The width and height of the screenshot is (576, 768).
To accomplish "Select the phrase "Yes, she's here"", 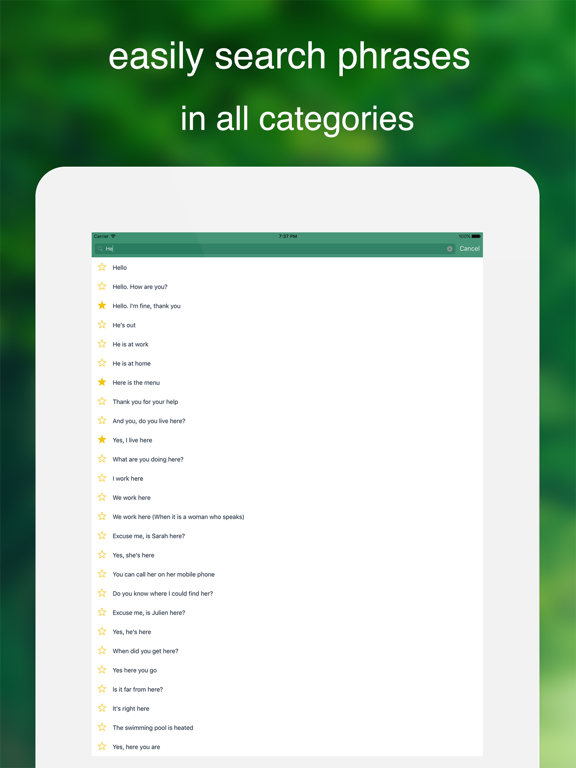I will [x=287, y=555].
